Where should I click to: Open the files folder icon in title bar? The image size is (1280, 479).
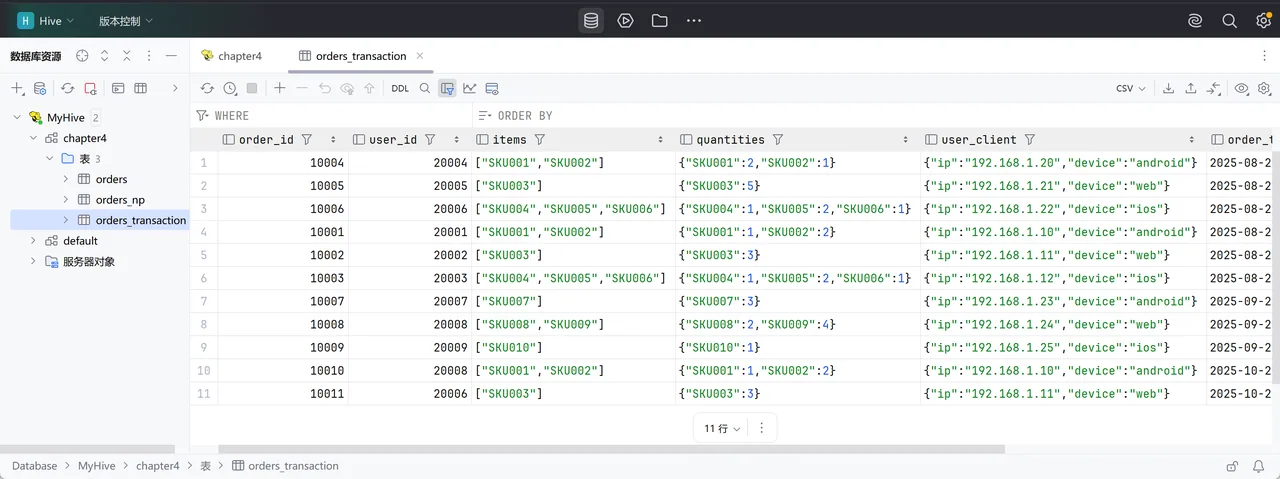pos(659,20)
